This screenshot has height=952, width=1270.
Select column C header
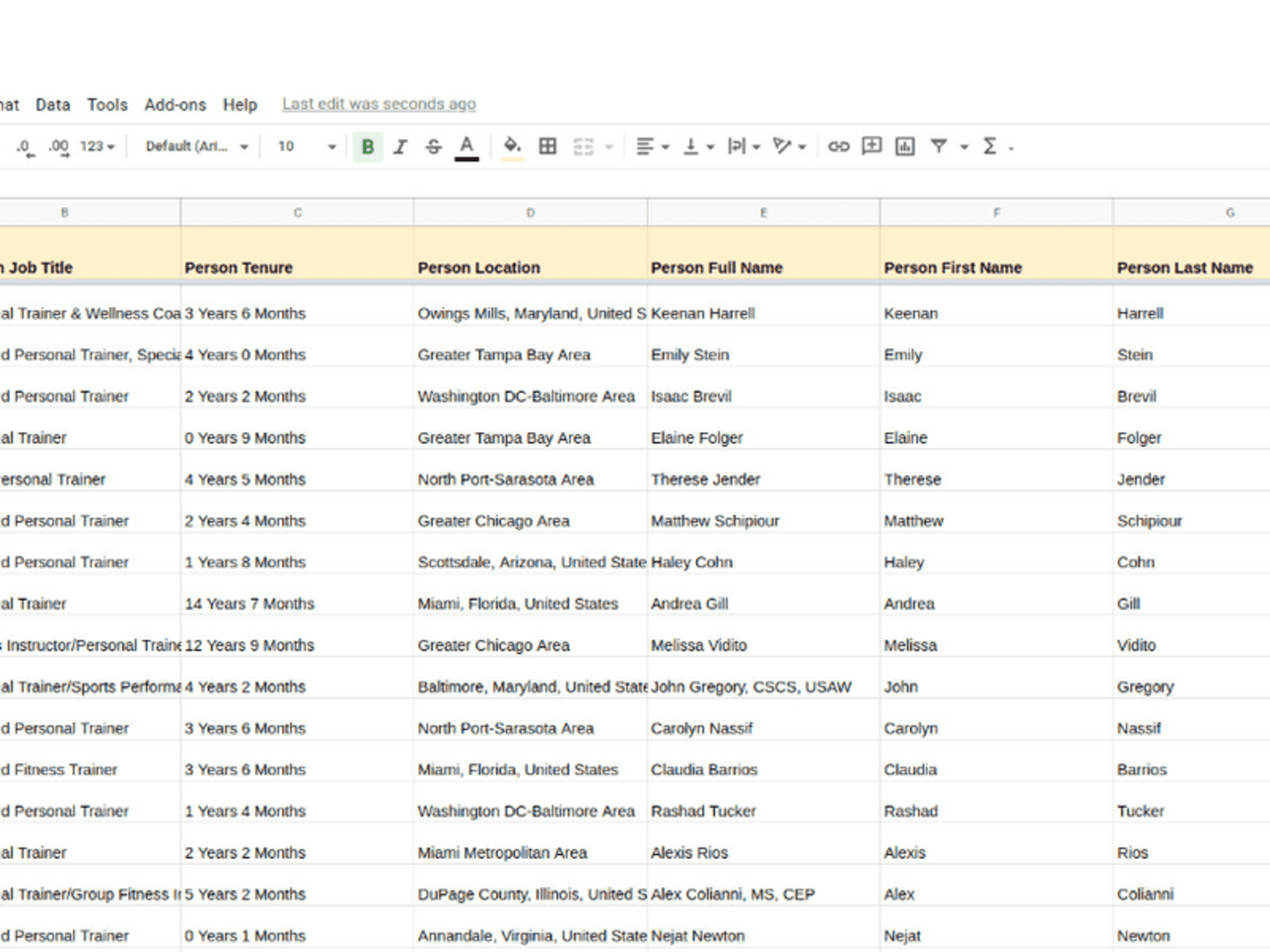pos(297,212)
